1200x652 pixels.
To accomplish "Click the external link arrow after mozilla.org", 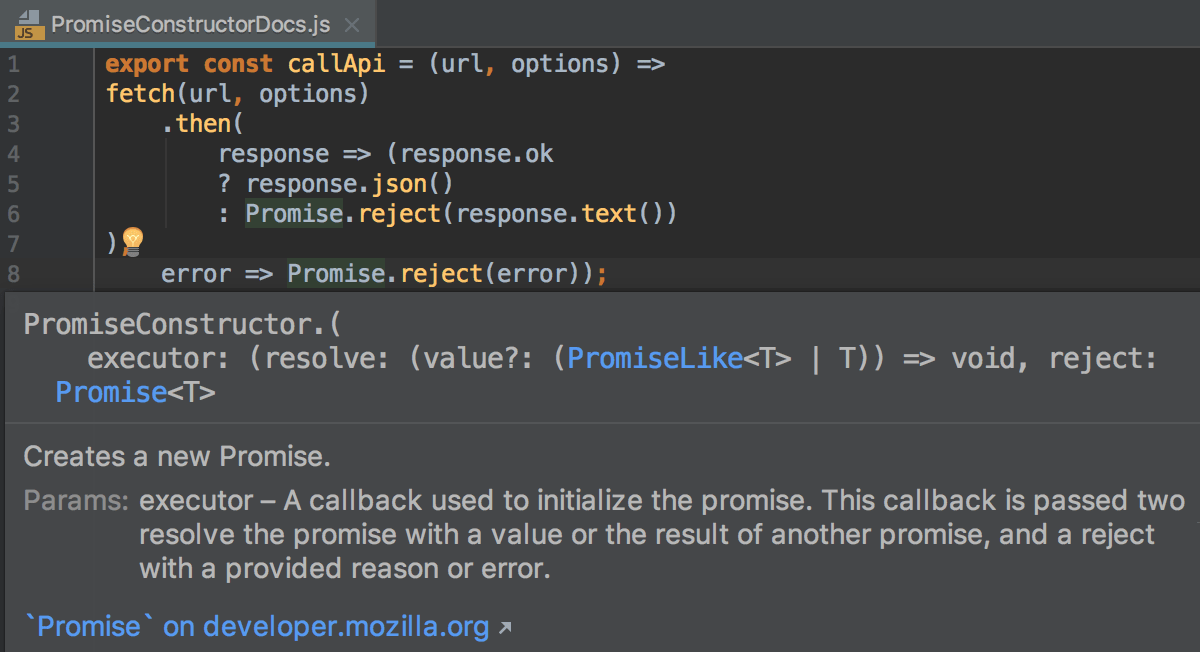I will pos(504,625).
